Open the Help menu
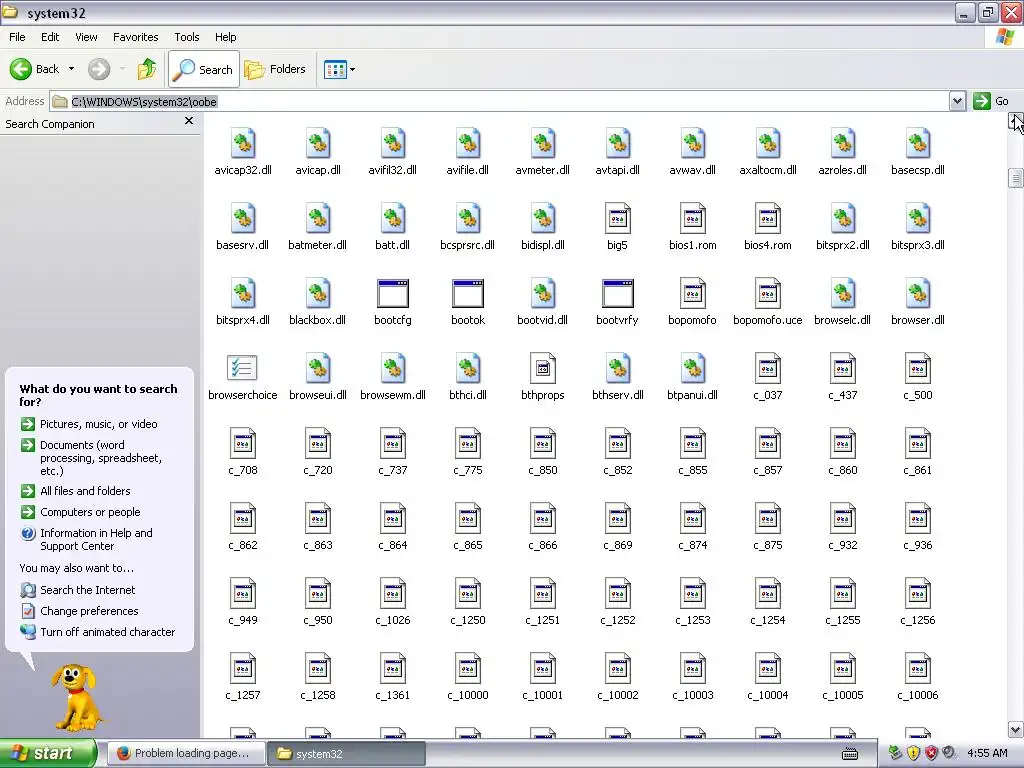Image resolution: width=1024 pixels, height=768 pixels. 225,37
